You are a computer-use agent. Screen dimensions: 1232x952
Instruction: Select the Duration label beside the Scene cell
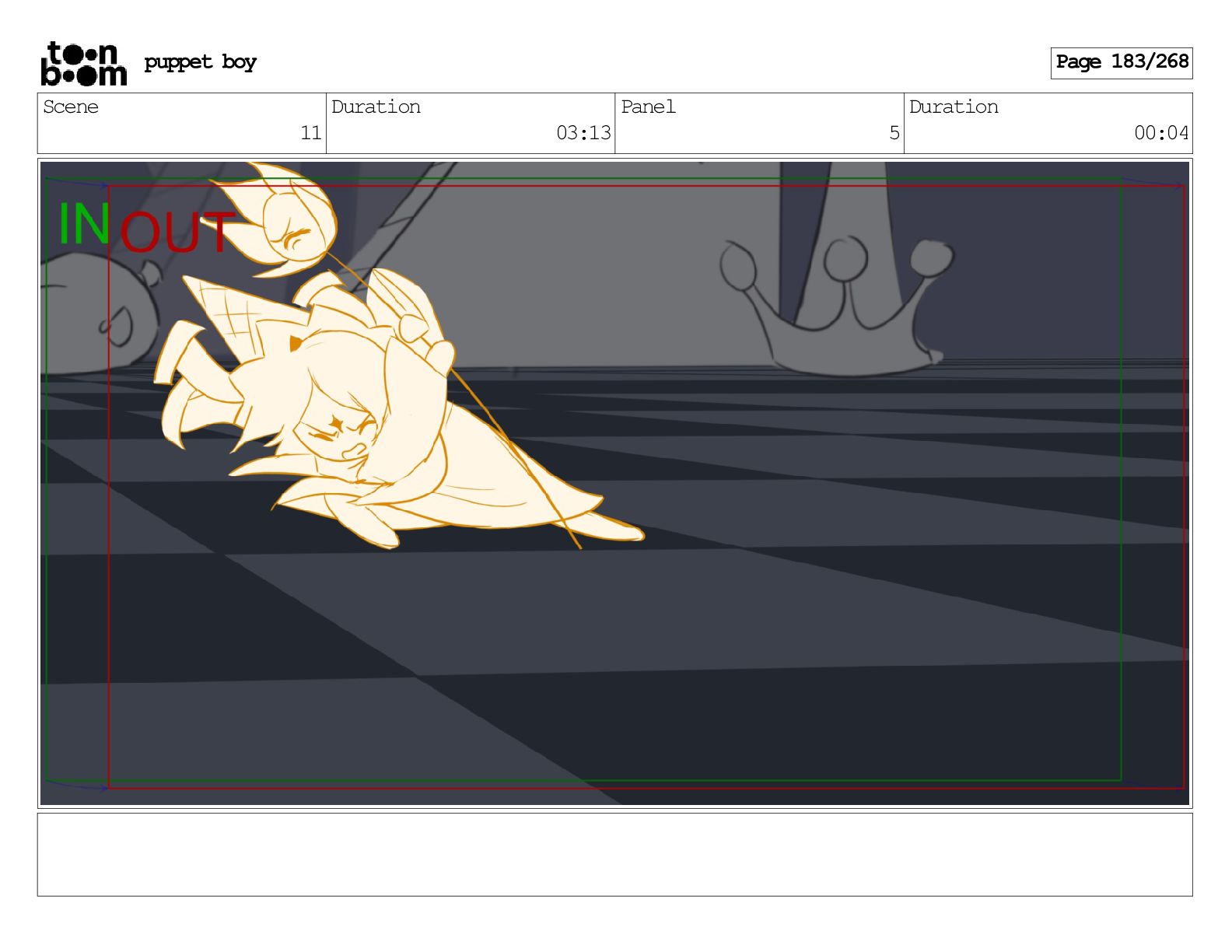tap(376, 107)
